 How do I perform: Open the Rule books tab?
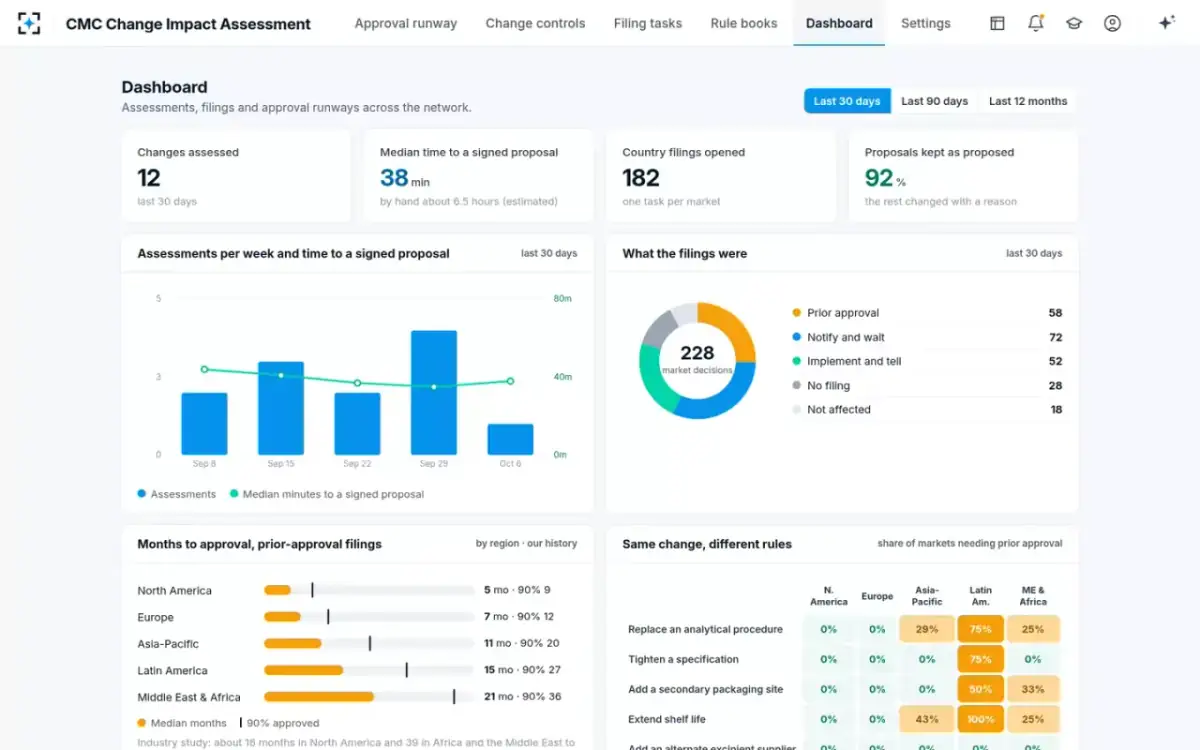(744, 23)
